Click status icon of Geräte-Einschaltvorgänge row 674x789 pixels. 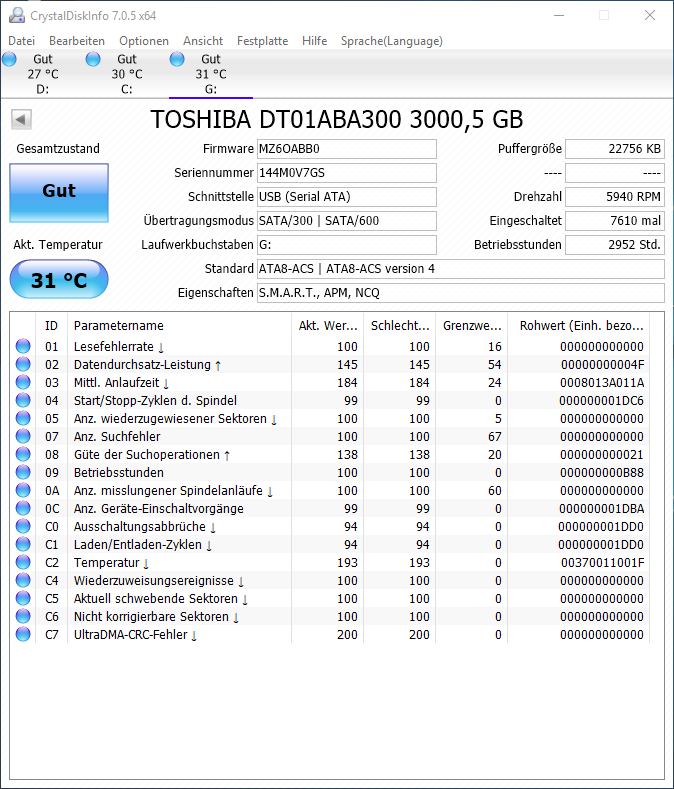point(23,509)
